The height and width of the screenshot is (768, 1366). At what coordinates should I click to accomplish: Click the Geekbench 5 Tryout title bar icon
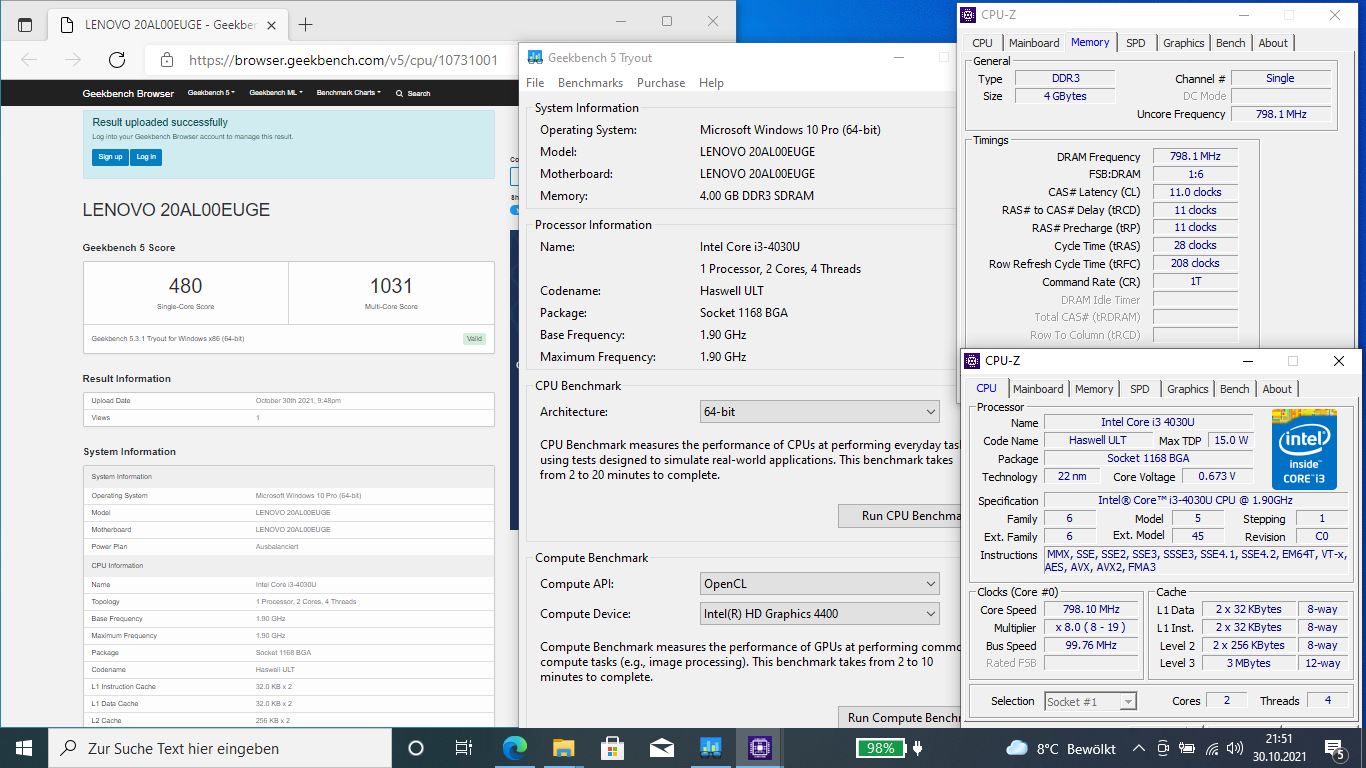(535, 58)
